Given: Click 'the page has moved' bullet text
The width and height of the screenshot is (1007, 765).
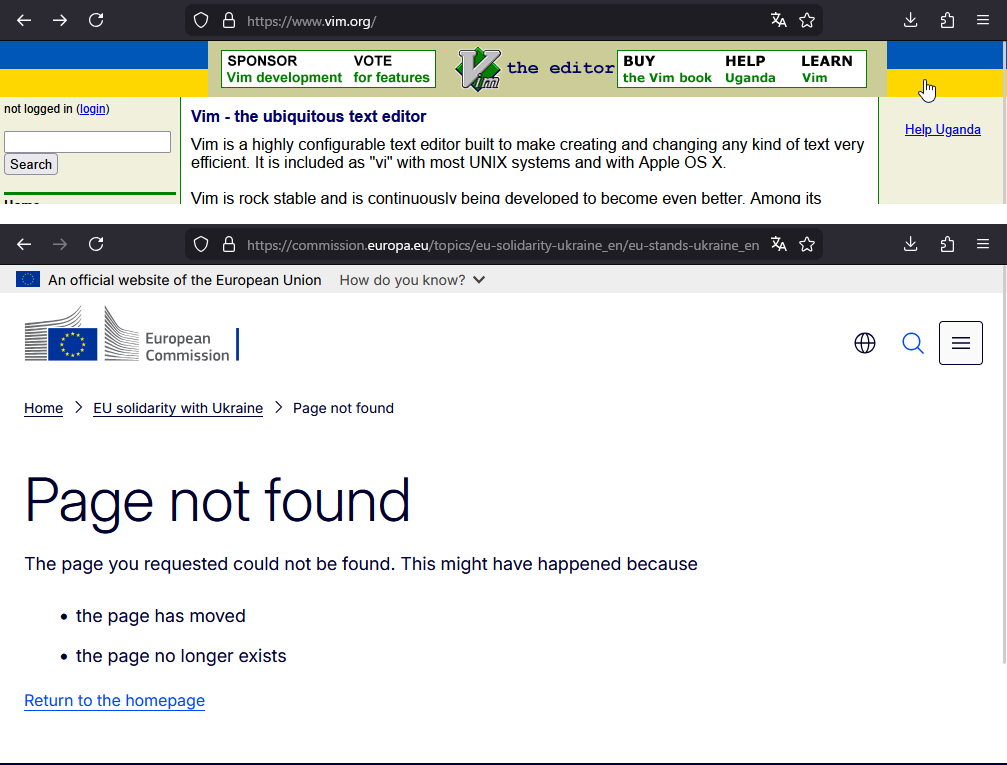Looking at the screenshot, I should 161,616.
